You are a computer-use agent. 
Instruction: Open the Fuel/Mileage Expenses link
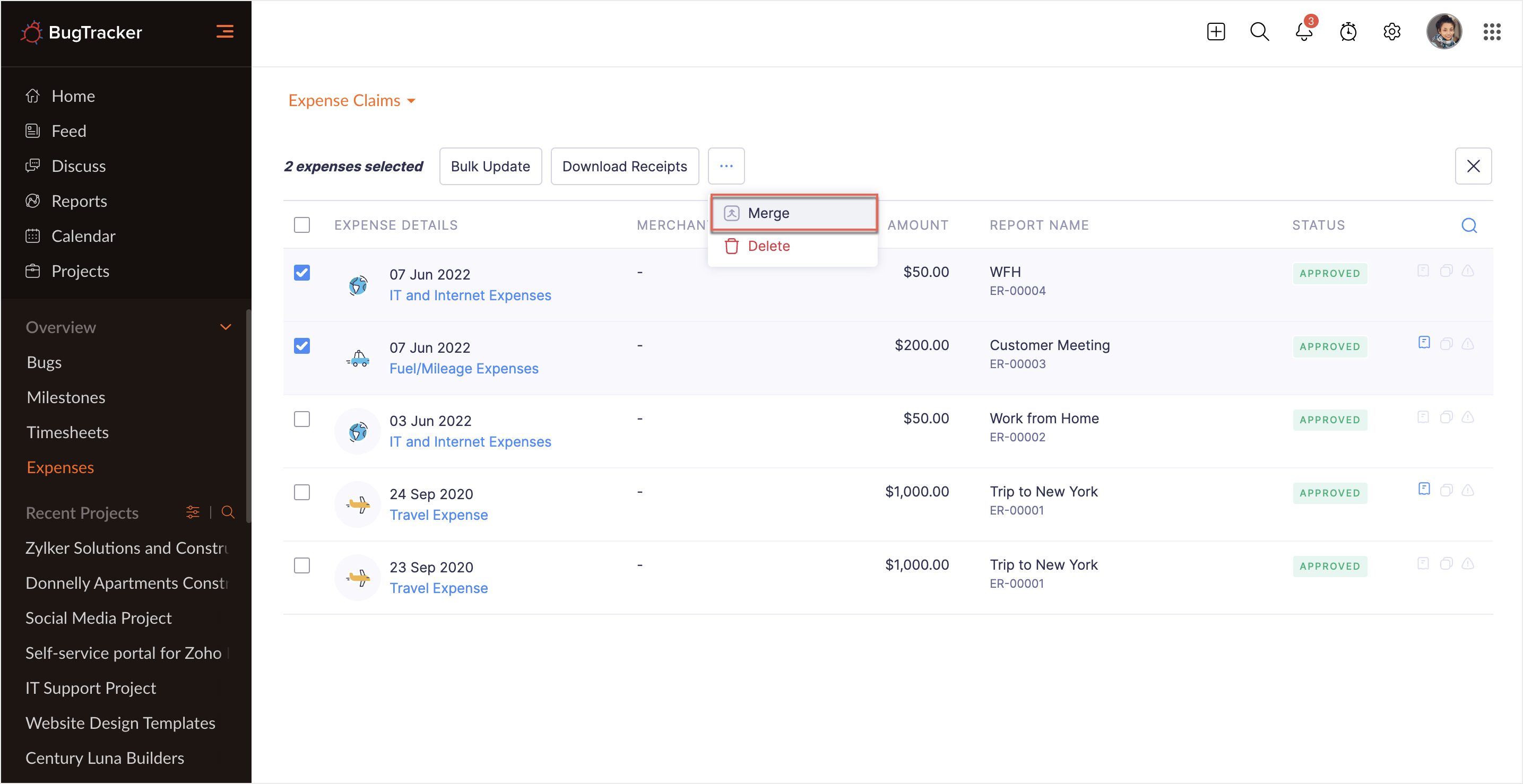point(463,368)
